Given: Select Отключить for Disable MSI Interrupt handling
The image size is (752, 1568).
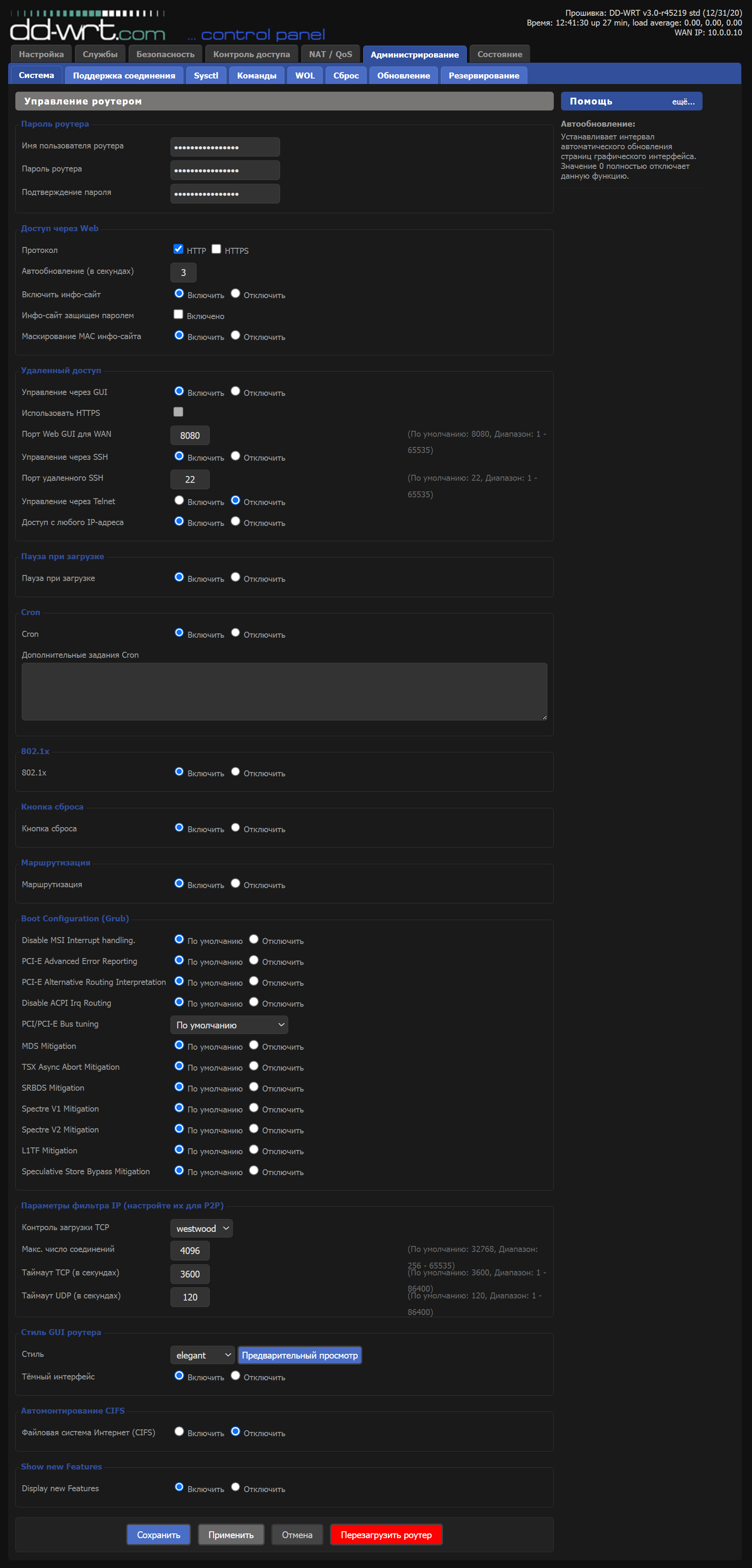Looking at the screenshot, I should coord(254,939).
